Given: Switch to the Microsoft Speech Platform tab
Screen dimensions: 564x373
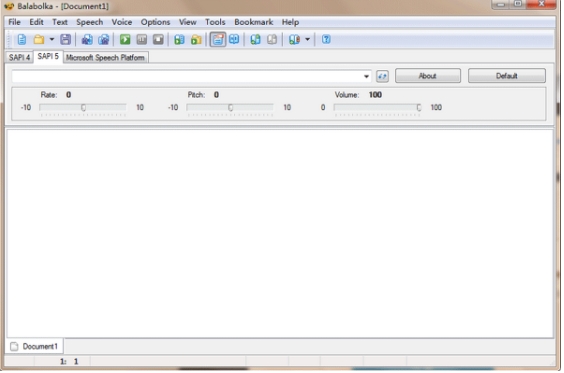Looking at the screenshot, I should tap(105, 58).
